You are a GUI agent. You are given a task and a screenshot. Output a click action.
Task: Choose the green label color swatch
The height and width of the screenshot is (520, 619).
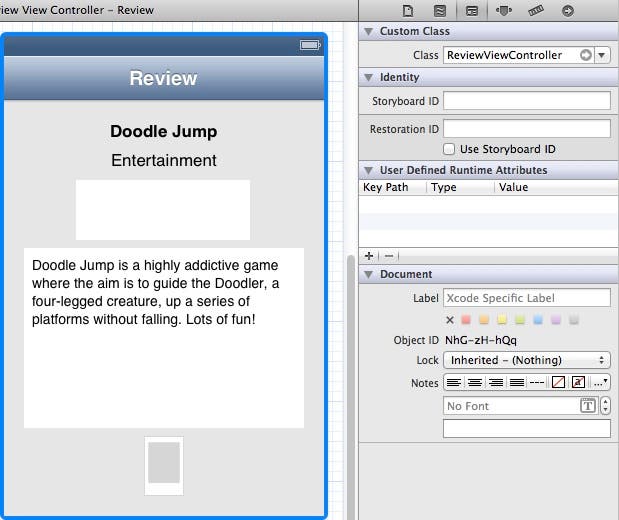point(520,319)
